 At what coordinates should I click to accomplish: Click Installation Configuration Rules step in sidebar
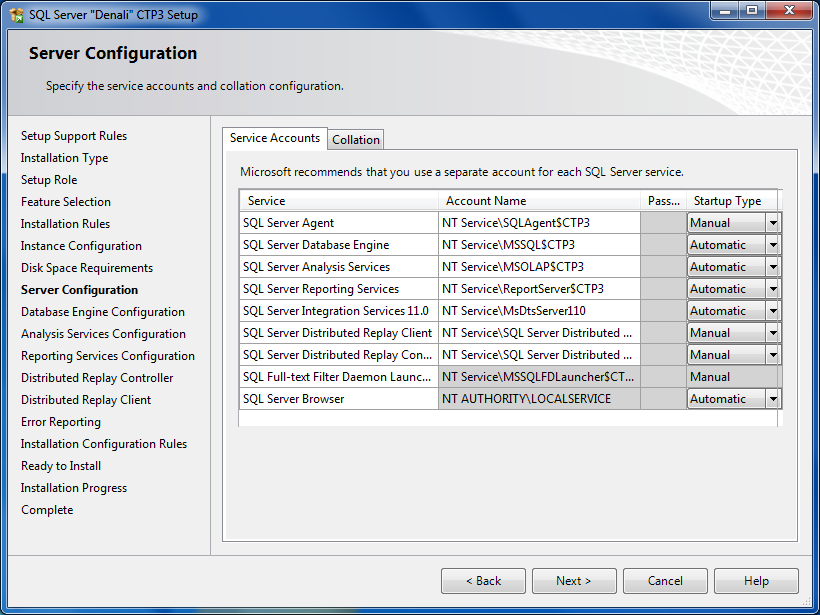[x=104, y=443]
